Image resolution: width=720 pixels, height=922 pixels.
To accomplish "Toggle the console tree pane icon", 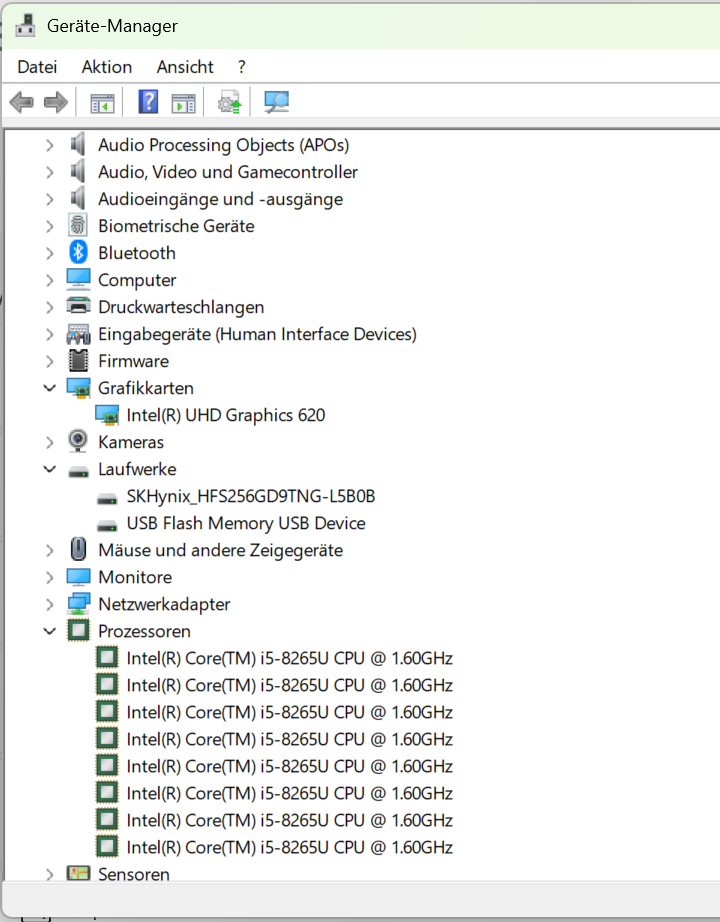I will (102, 103).
